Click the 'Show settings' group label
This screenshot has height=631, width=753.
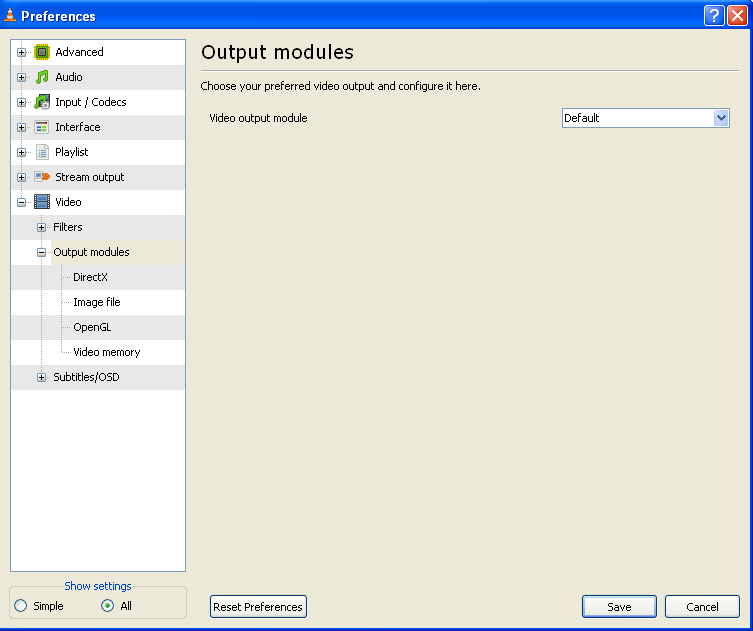[x=98, y=586]
